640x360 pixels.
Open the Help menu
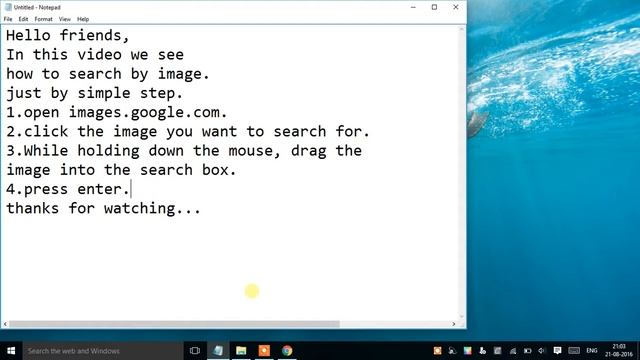tap(83, 19)
